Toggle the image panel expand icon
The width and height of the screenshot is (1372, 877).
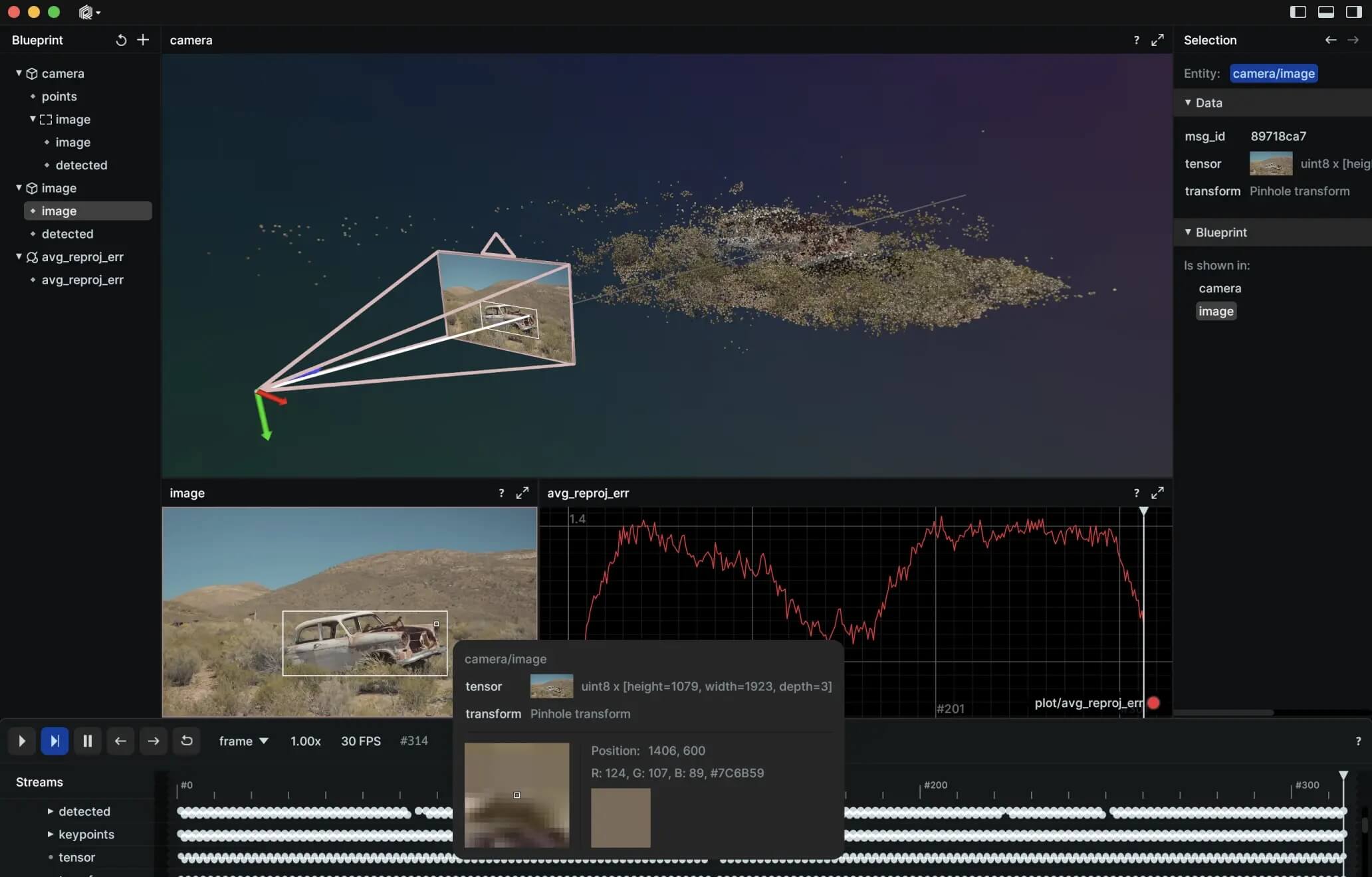point(524,493)
